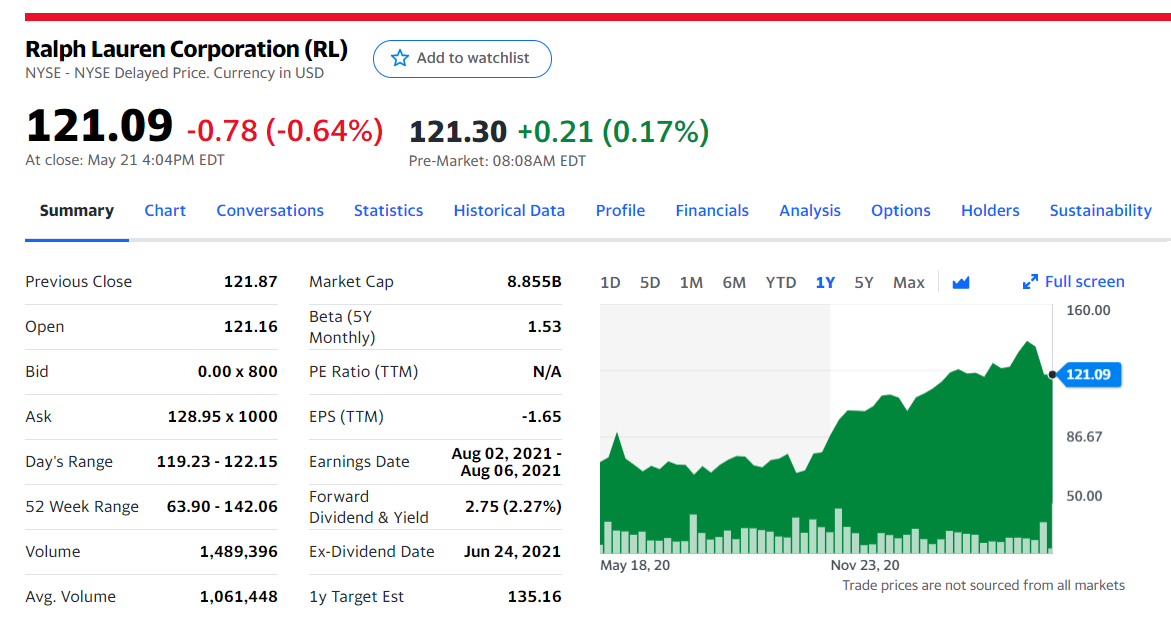Click the Full screen expand arrows icon

point(1030,282)
